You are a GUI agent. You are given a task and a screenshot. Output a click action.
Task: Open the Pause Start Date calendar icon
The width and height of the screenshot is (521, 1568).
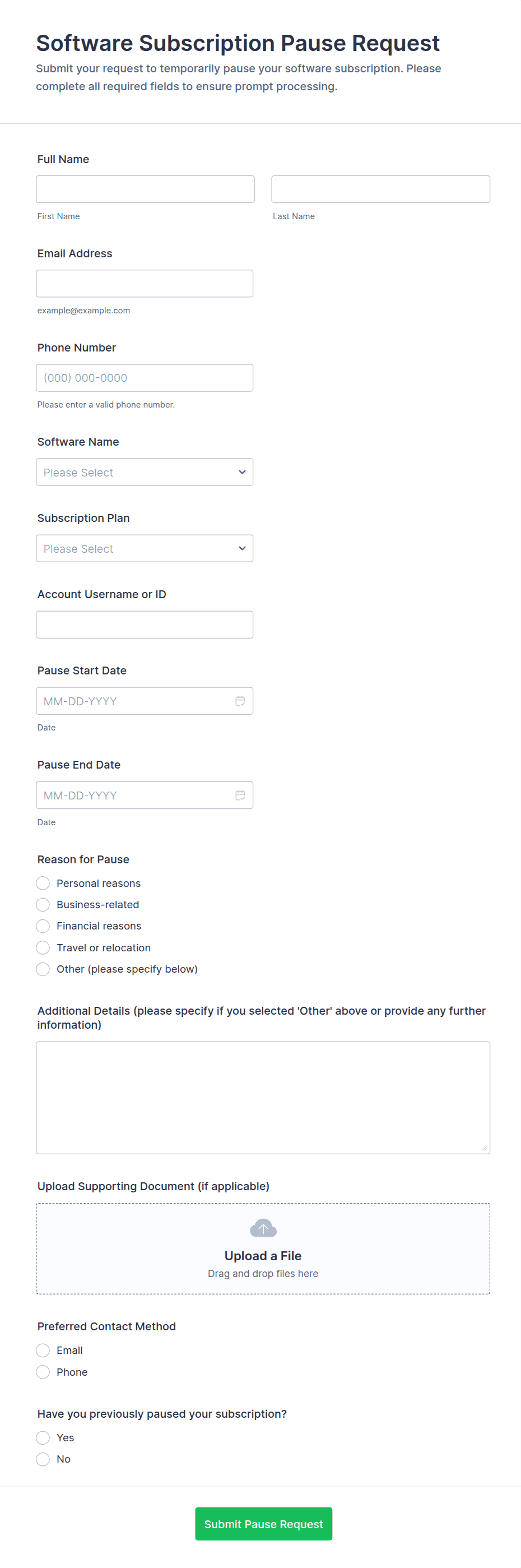point(240,701)
